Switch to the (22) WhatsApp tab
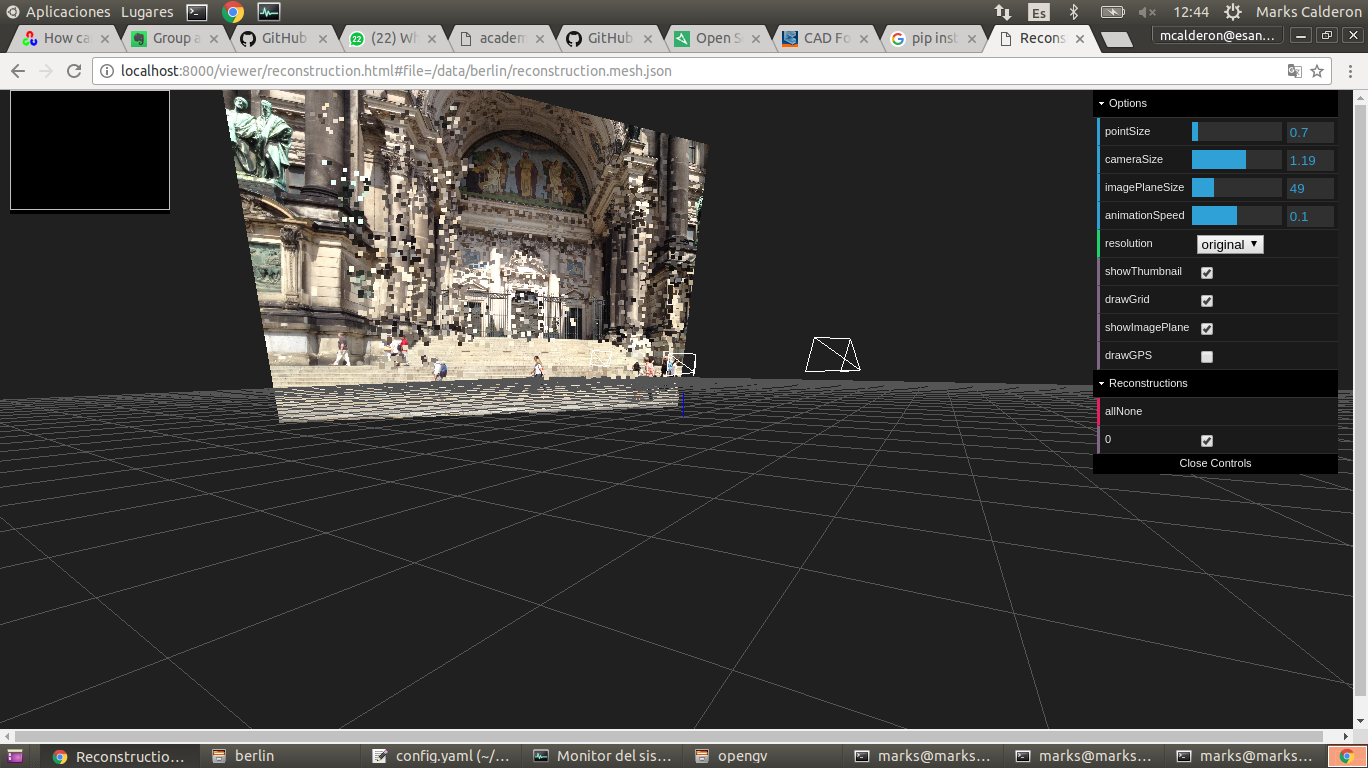This screenshot has height=768, width=1368. click(393, 38)
